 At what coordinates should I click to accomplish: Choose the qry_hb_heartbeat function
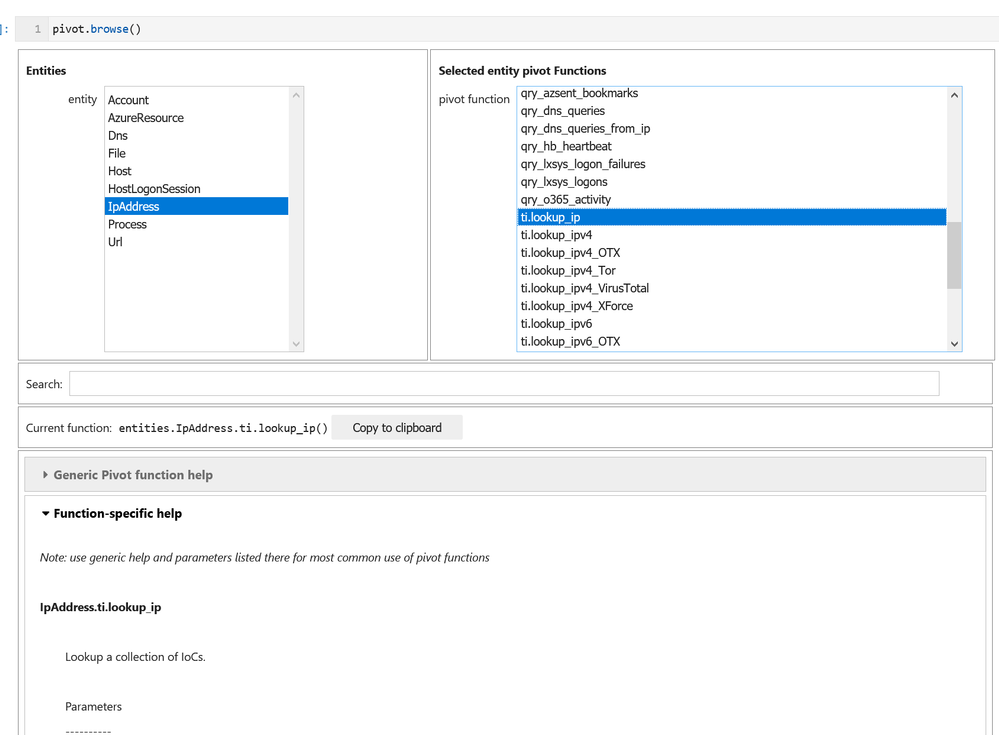[x=731, y=146]
